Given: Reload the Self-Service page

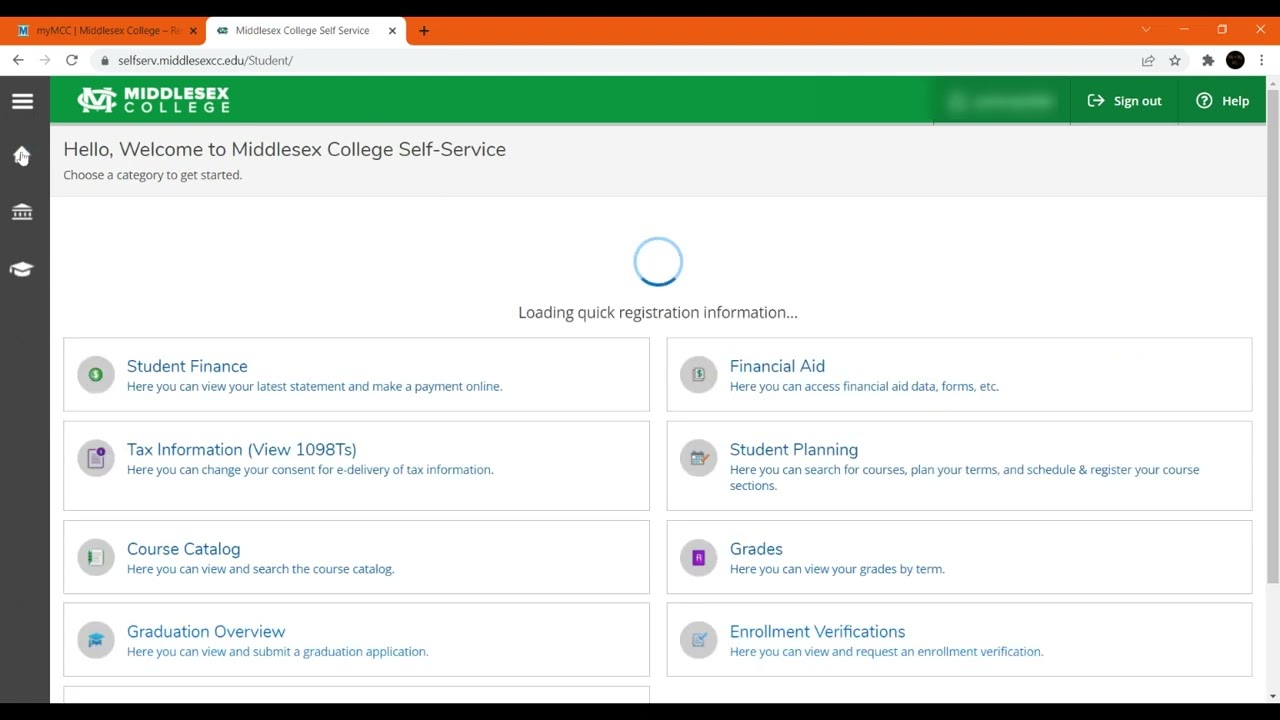Looking at the screenshot, I should pos(72,61).
